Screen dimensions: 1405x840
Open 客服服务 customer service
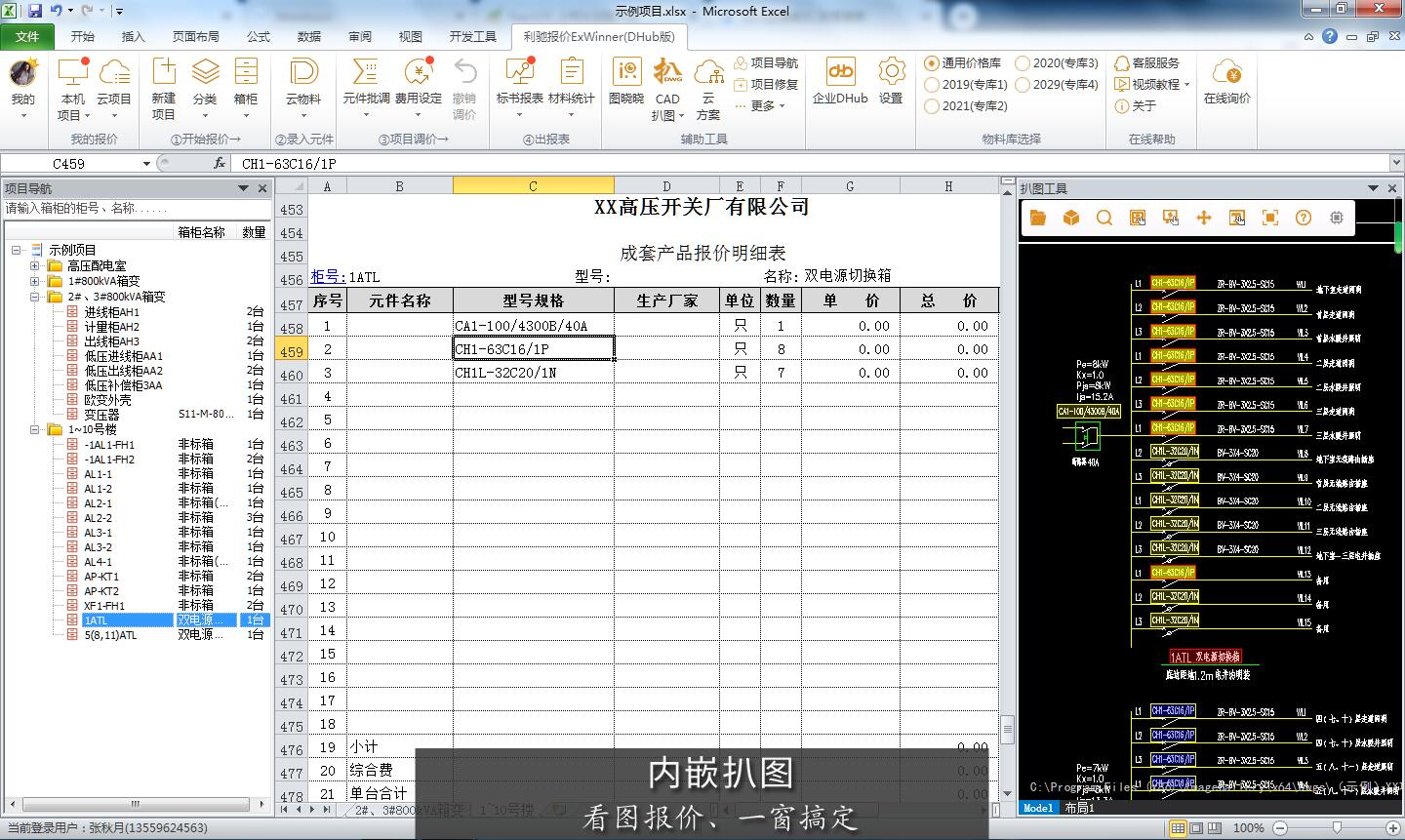(1147, 62)
